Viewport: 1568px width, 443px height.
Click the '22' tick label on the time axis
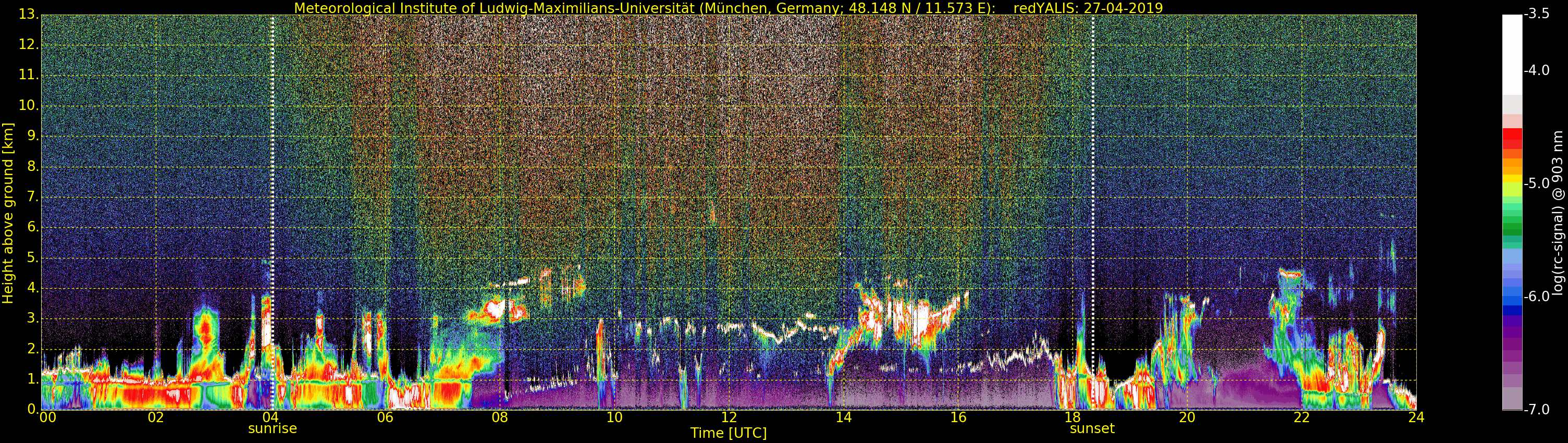tap(1301, 417)
